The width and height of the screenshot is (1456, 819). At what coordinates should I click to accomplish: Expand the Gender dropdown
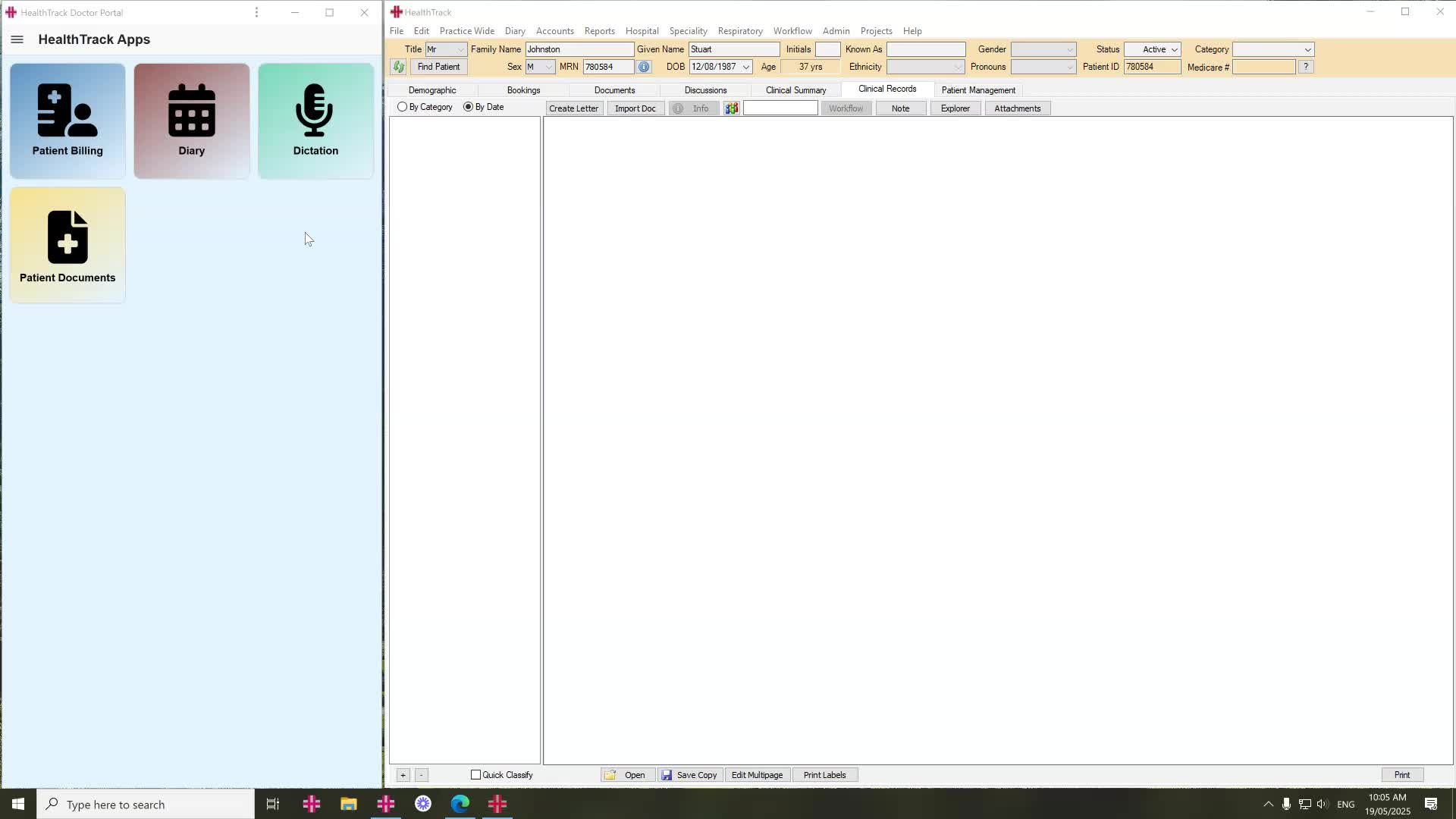coord(1069,49)
